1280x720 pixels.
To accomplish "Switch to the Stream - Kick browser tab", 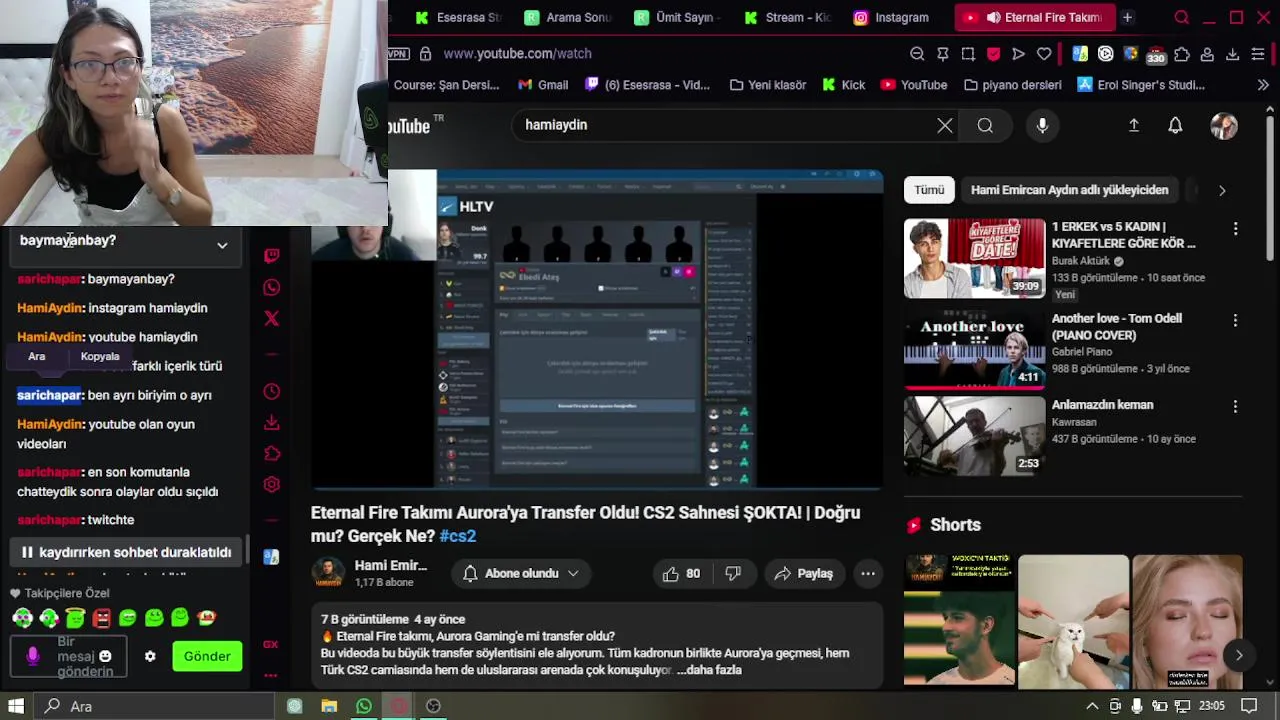I will [788, 17].
